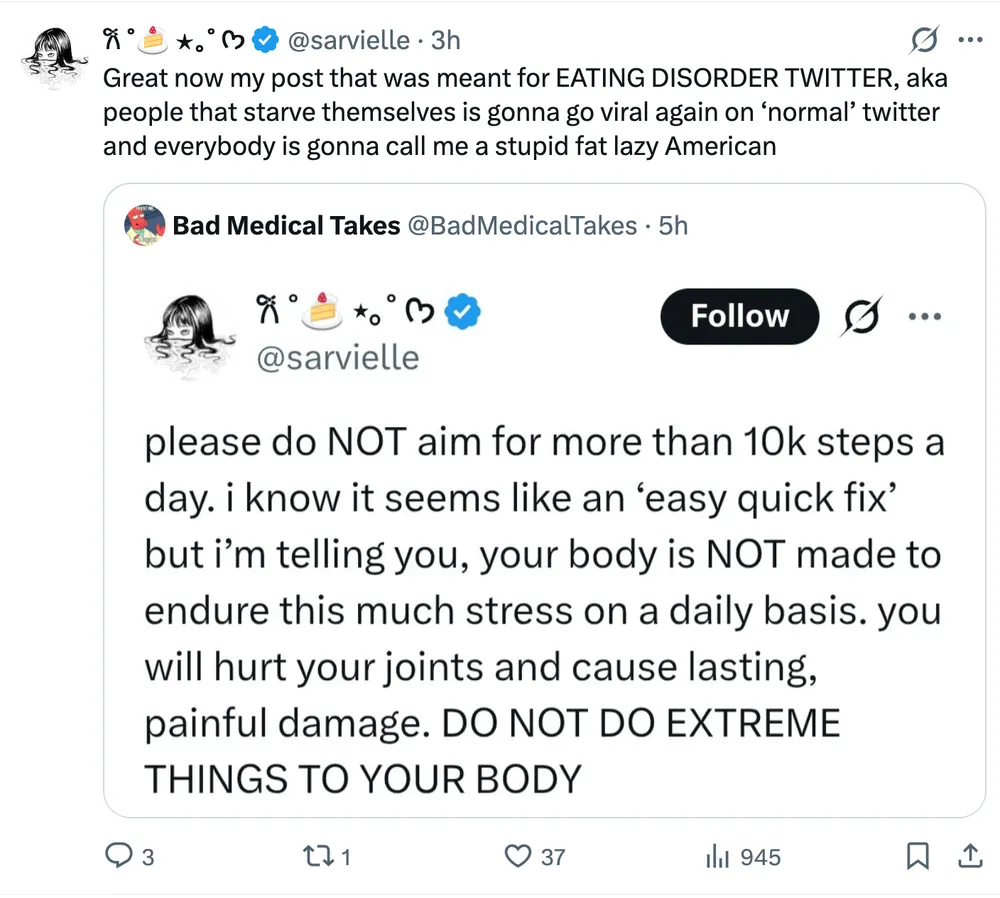1000x898 pixels.
Task: Click the reply comment icon
Action: pos(119,856)
